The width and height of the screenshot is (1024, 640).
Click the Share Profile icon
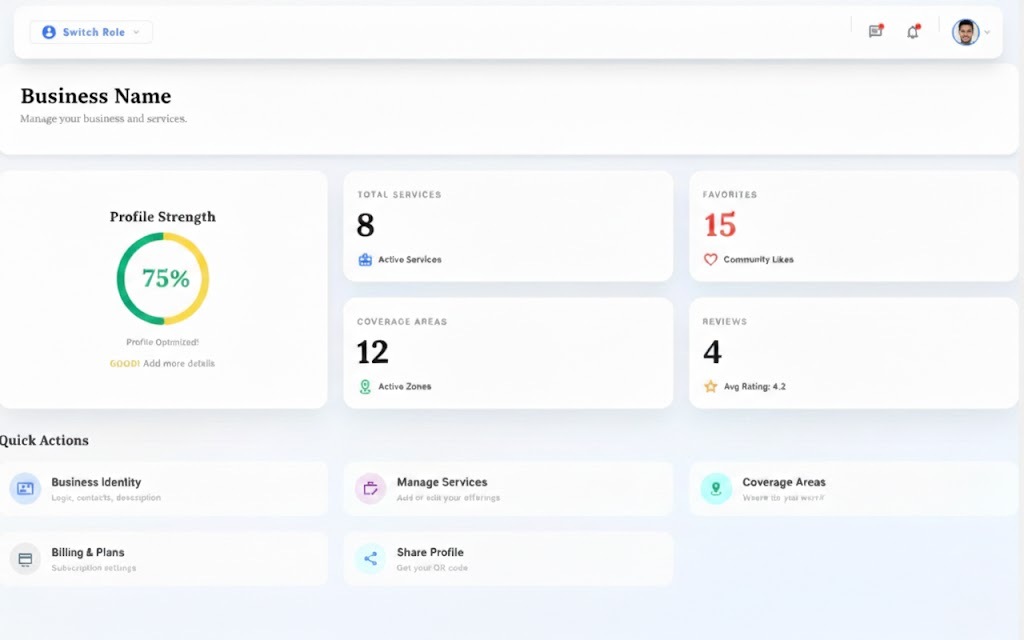(370, 559)
